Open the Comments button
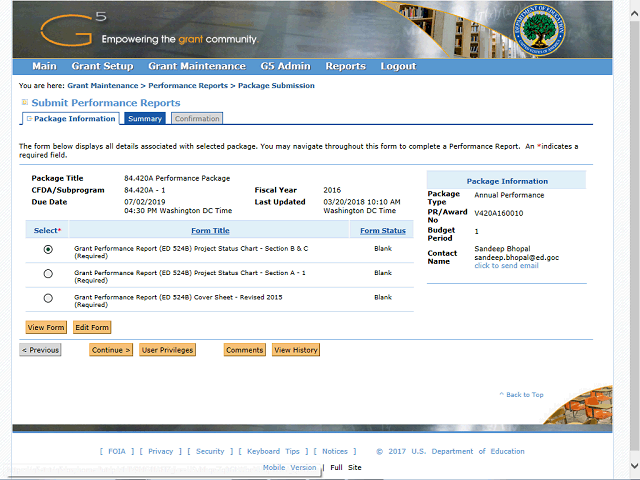Screen dimensions: 640x480 (x=244, y=350)
